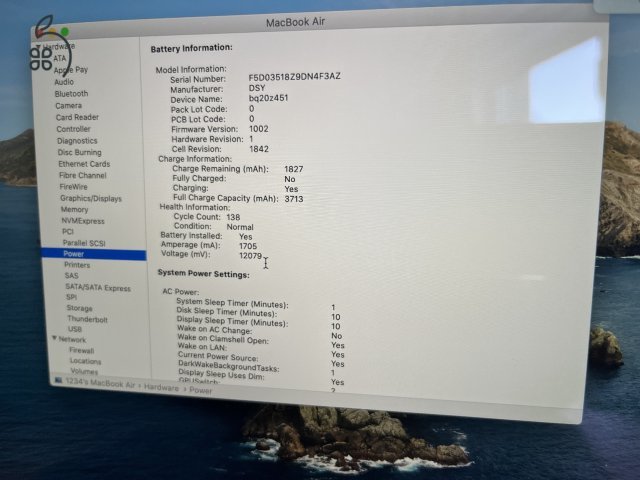Click Firmware Version value 1002
This screenshot has width=640, height=480.
tap(259, 129)
